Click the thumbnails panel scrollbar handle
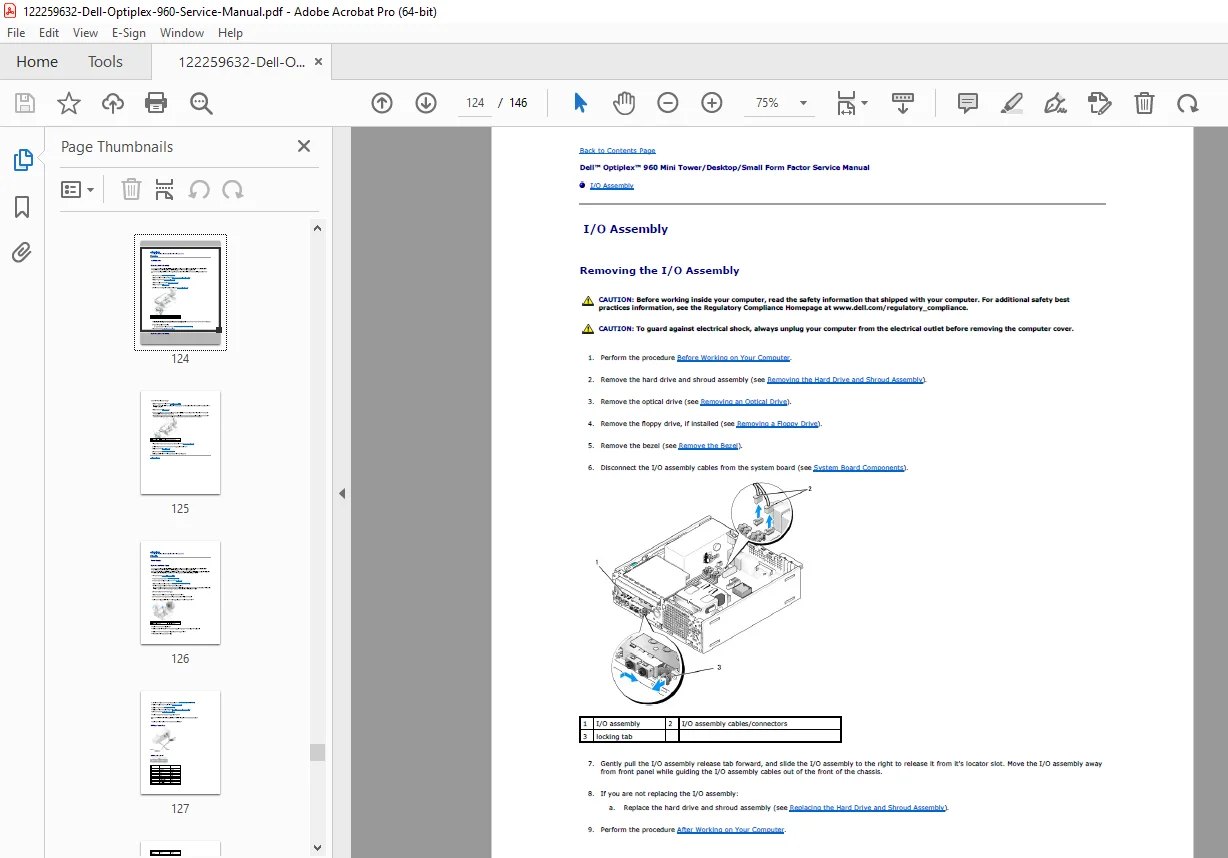This screenshot has width=1228, height=858. click(318, 752)
